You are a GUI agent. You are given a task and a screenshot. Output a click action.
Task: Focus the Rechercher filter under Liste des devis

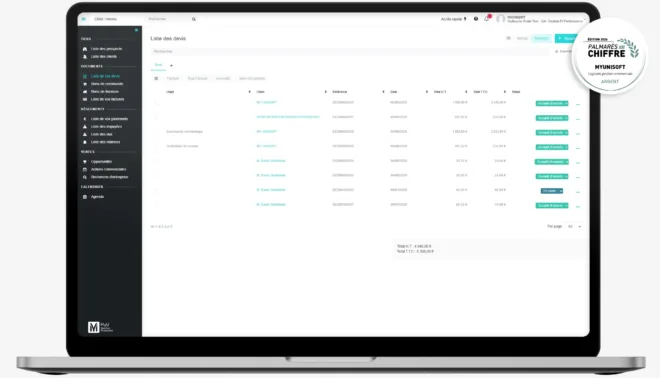click(349, 51)
